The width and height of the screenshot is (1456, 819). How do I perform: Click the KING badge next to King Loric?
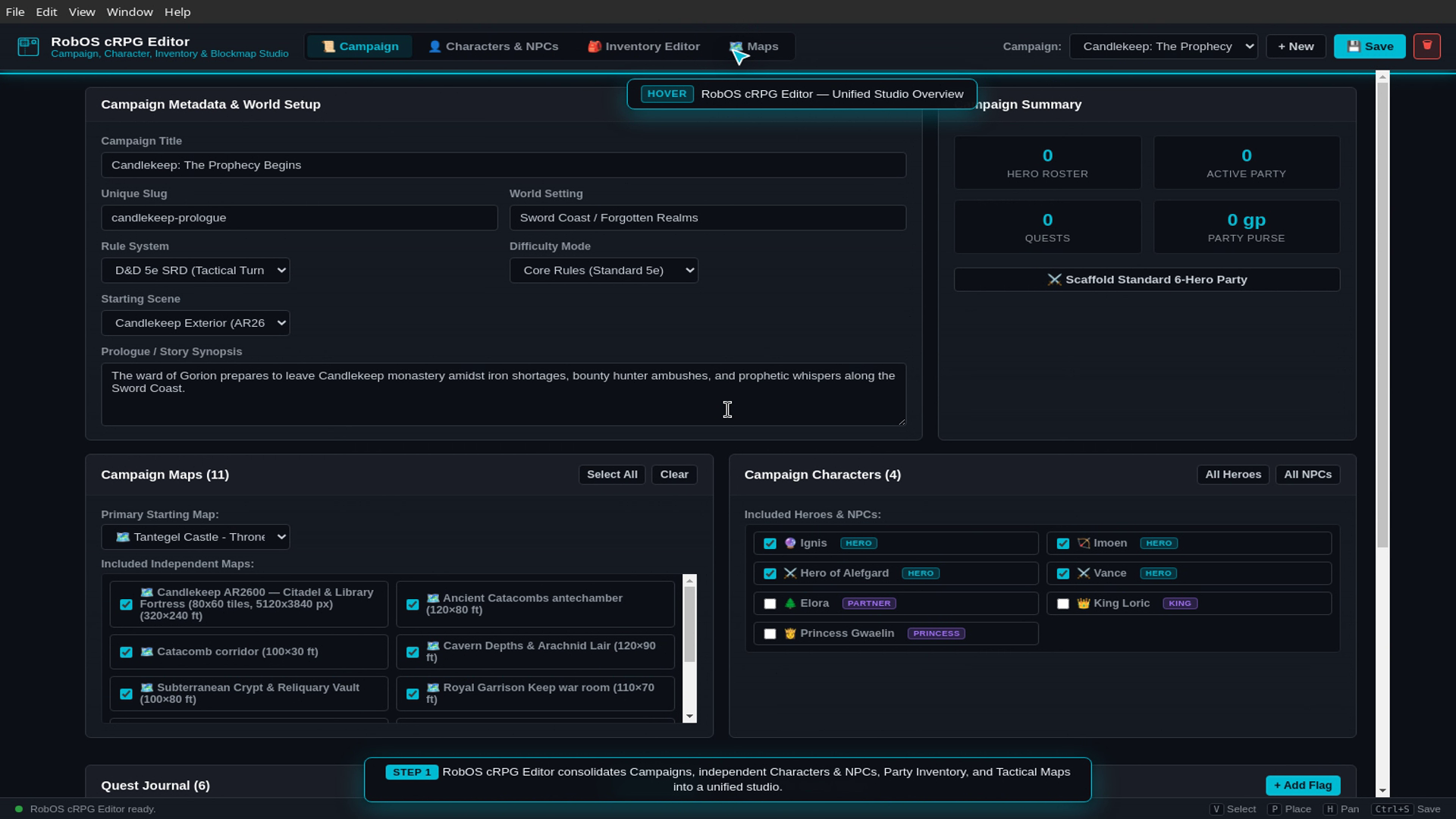click(x=1180, y=604)
